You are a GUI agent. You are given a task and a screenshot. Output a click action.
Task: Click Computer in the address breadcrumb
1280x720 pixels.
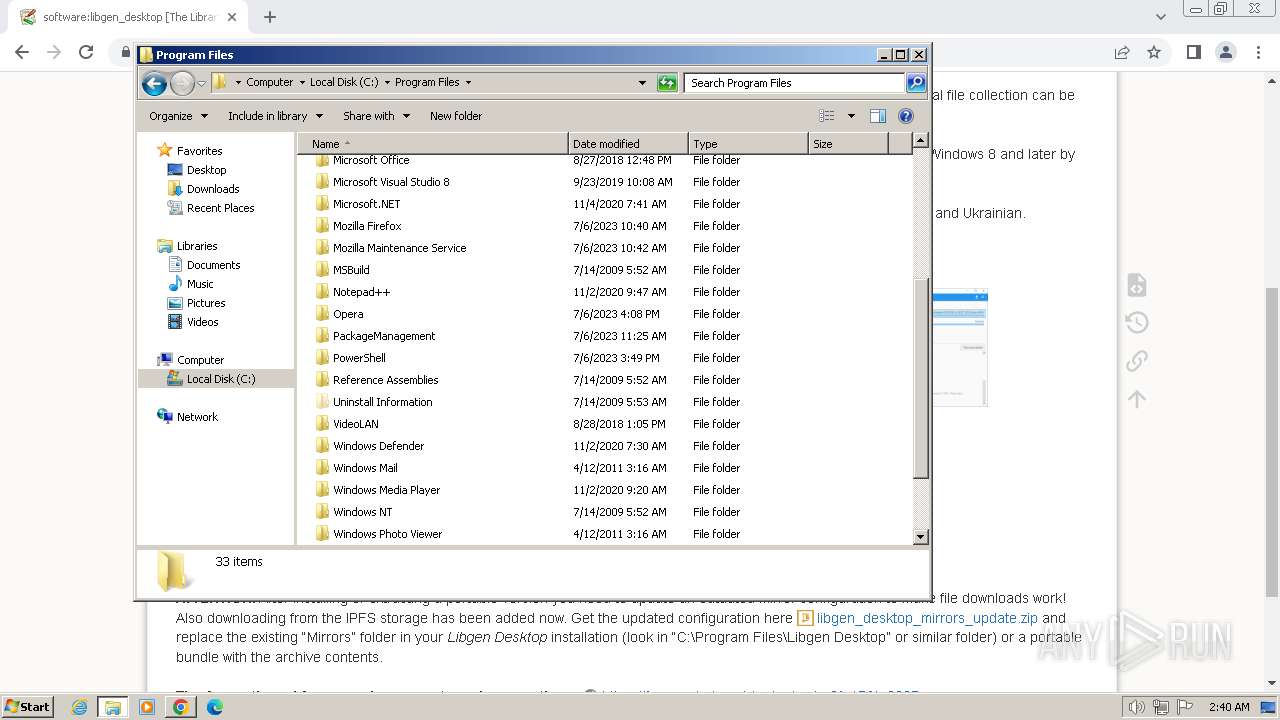269,83
